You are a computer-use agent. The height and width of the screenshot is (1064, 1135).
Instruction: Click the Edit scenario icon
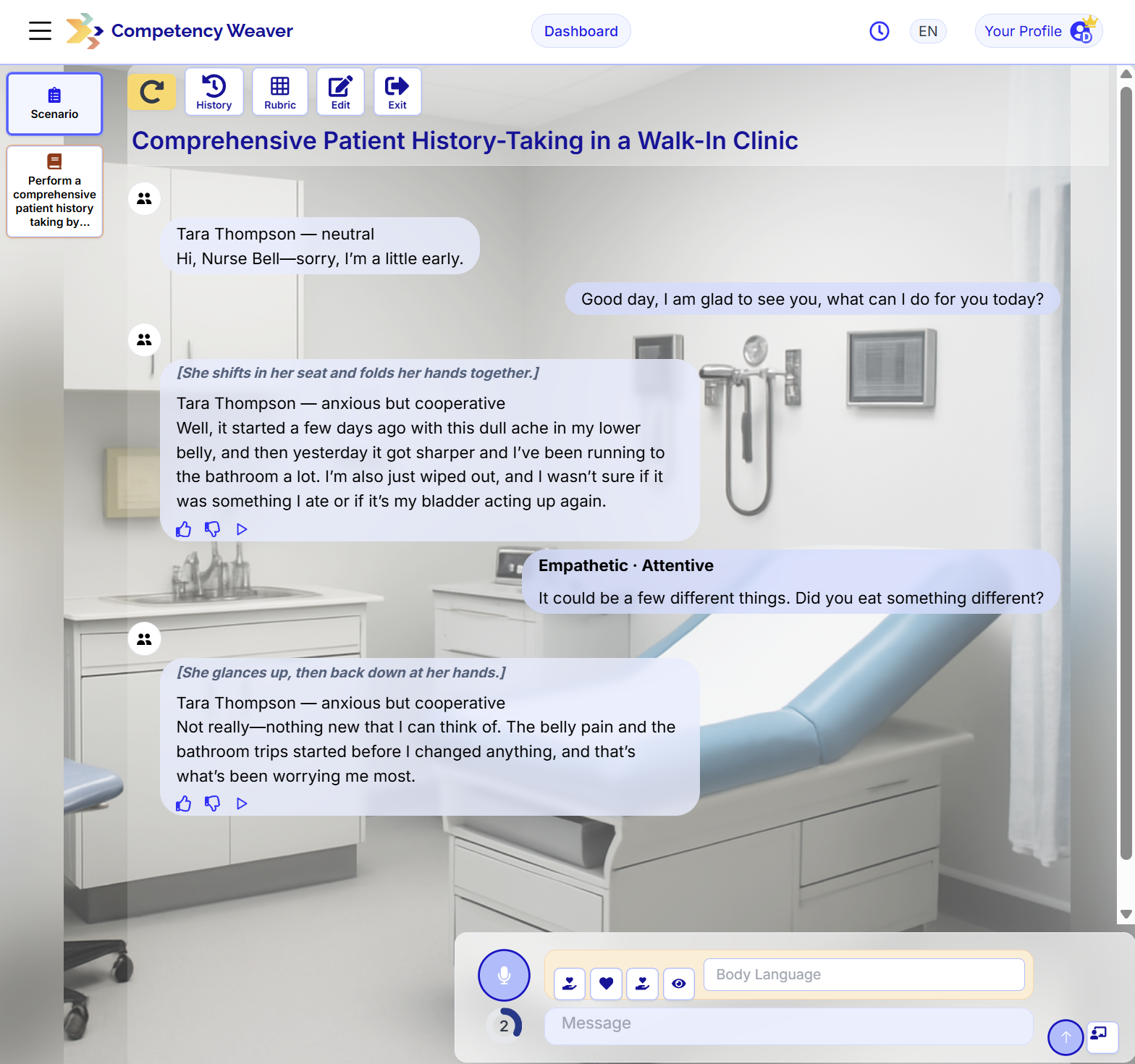[x=340, y=92]
